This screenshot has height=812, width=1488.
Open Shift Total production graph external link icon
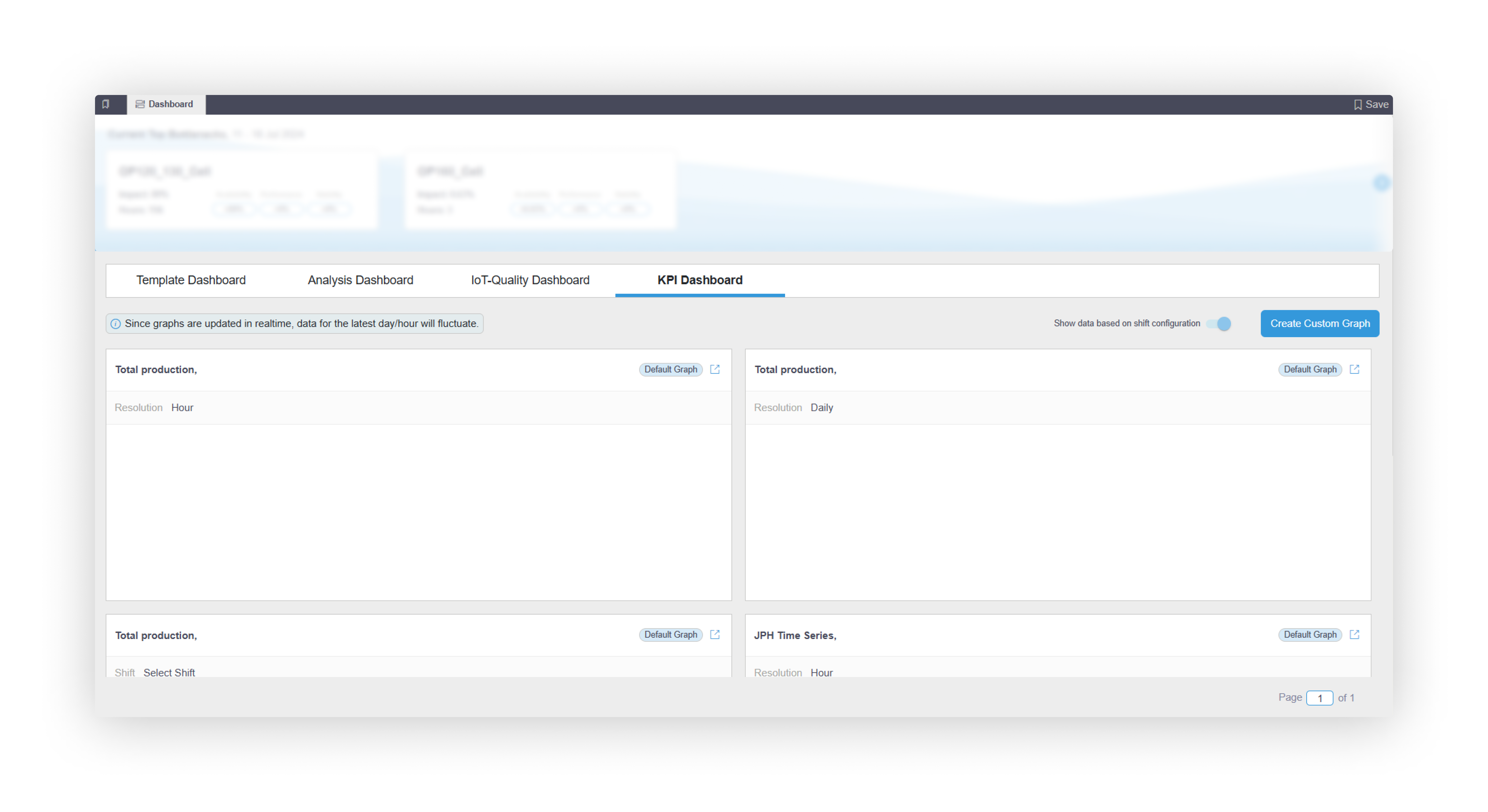(x=715, y=634)
